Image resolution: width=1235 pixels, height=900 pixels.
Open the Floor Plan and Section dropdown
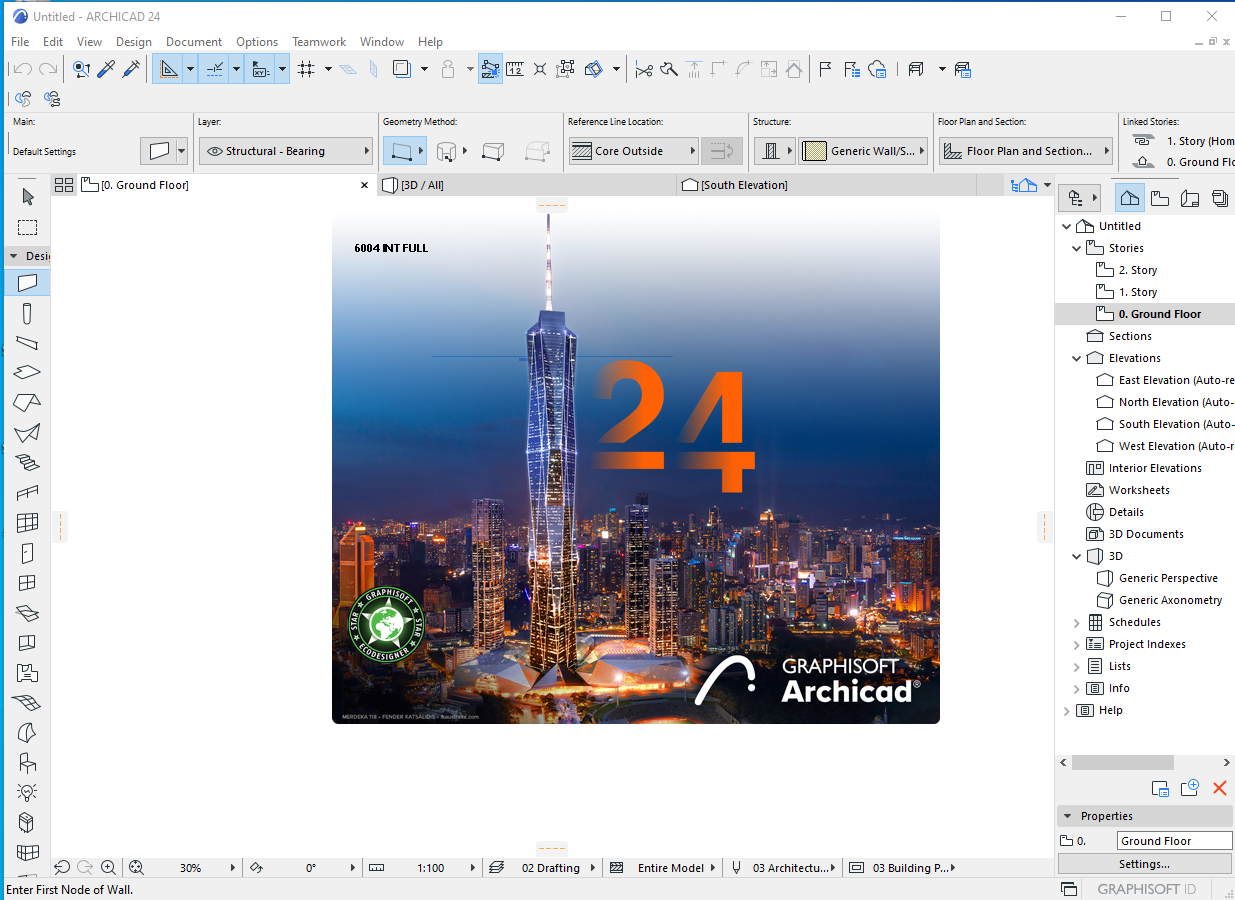1026,151
